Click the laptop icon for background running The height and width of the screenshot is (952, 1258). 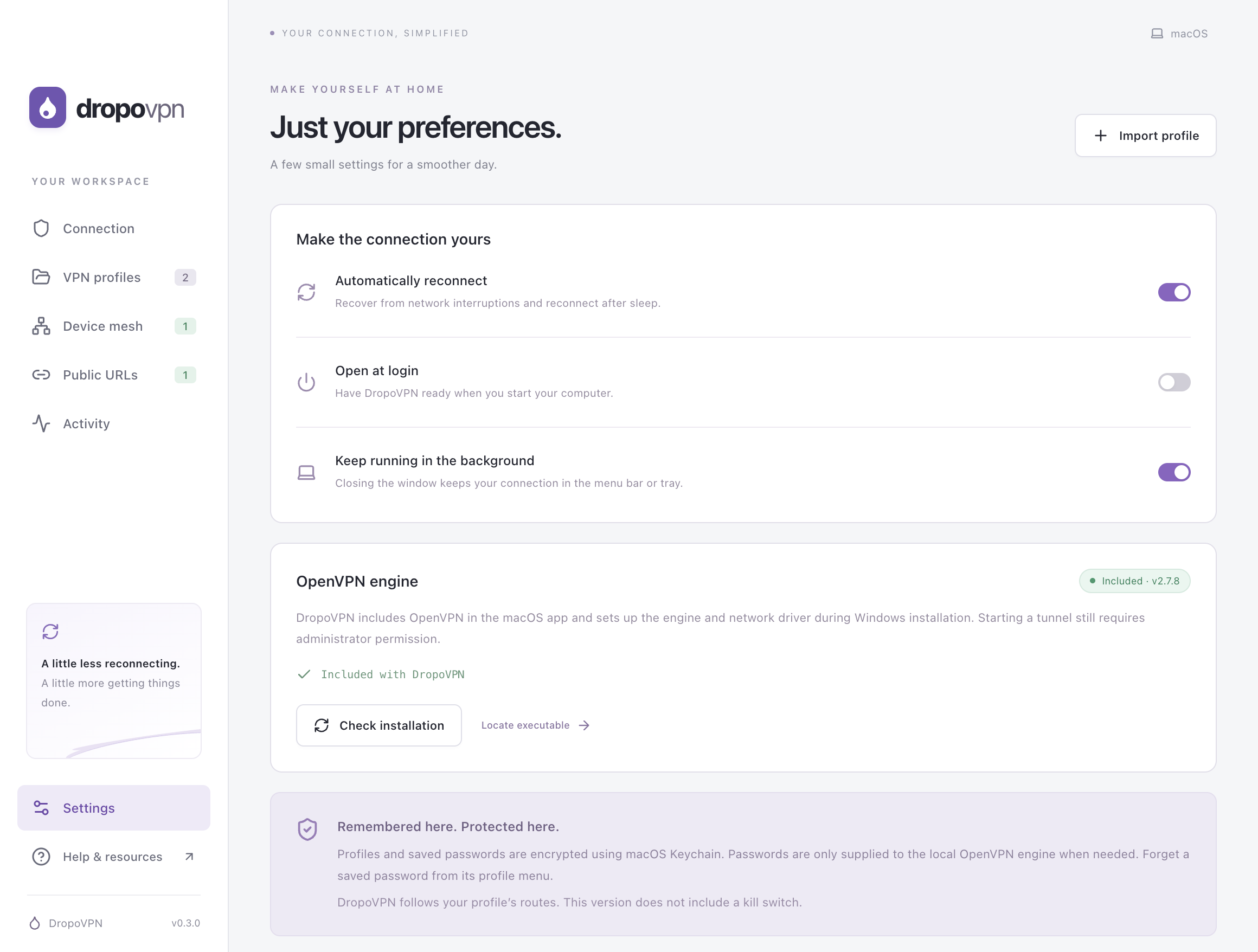(x=306, y=473)
